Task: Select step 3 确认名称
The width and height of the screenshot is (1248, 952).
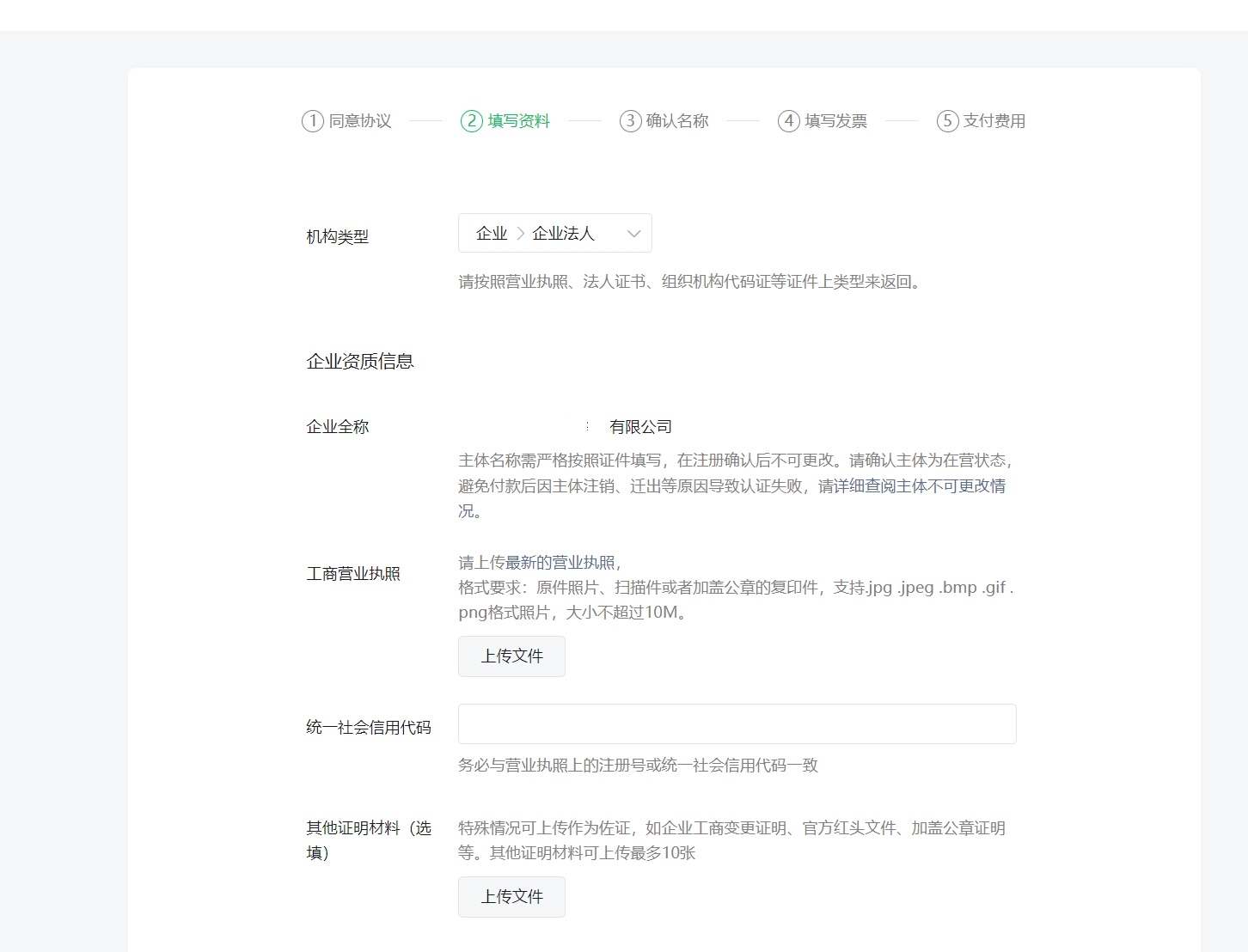Action: pos(664,121)
